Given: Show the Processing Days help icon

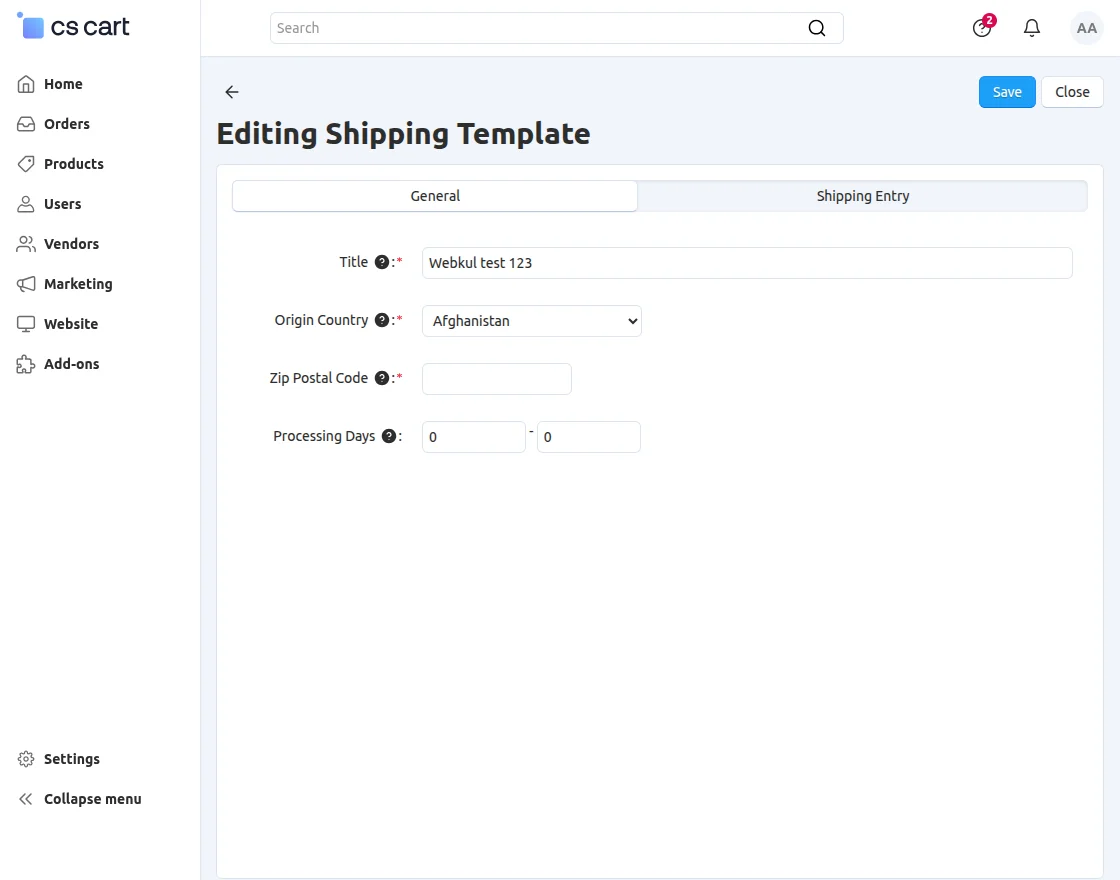Looking at the screenshot, I should click(x=389, y=436).
